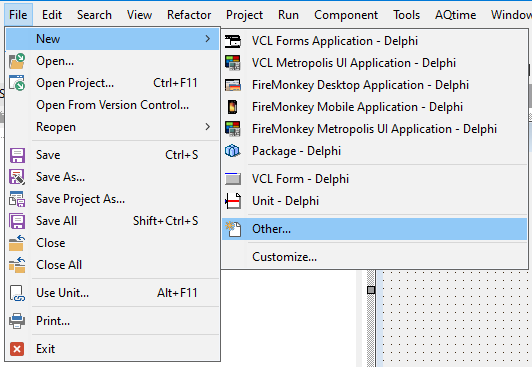Select the FireMonkey Mobile Application phone icon
The height and width of the screenshot is (367, 532).
232,107
